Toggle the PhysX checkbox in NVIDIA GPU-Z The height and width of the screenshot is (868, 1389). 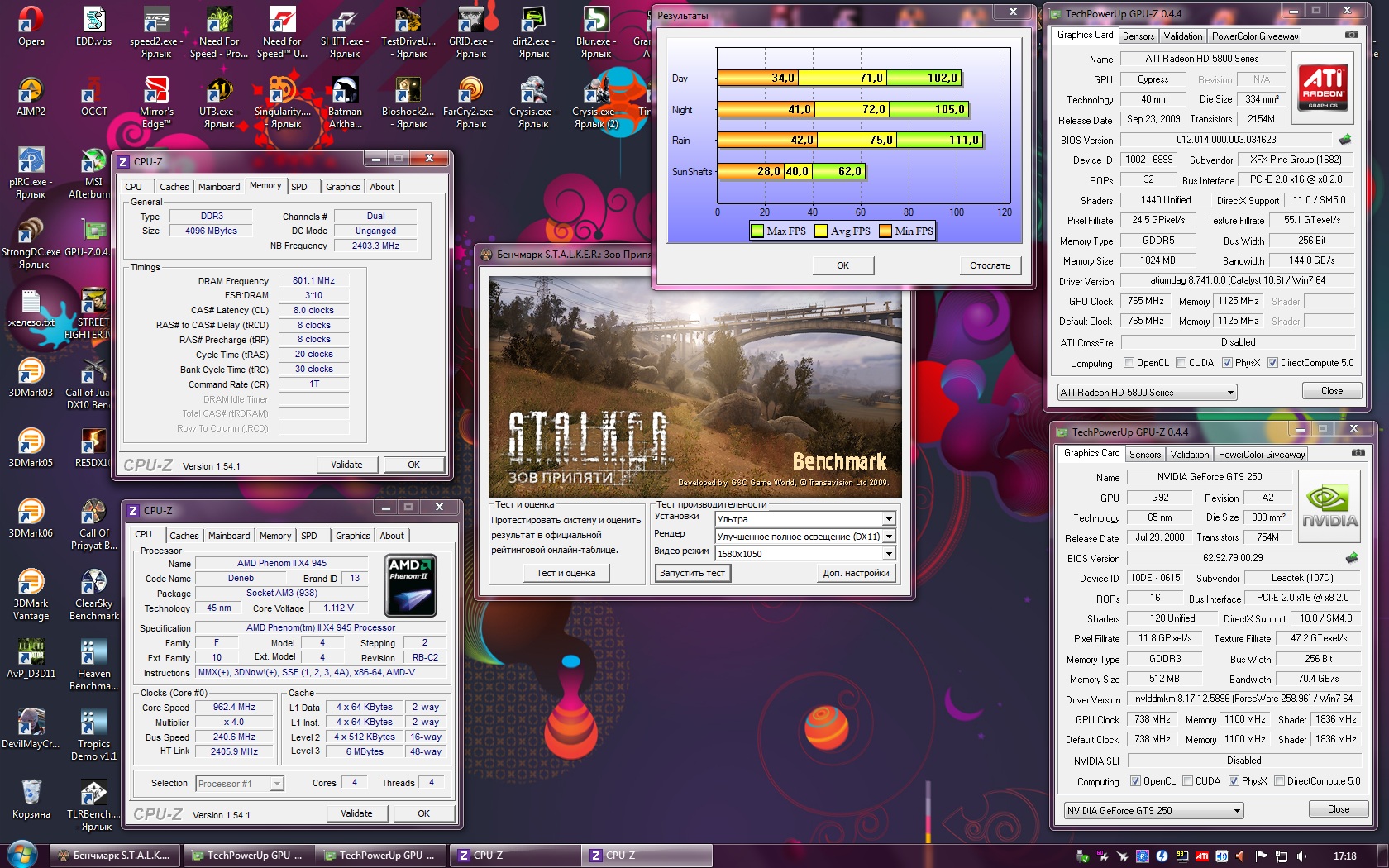pos(1234,781)
